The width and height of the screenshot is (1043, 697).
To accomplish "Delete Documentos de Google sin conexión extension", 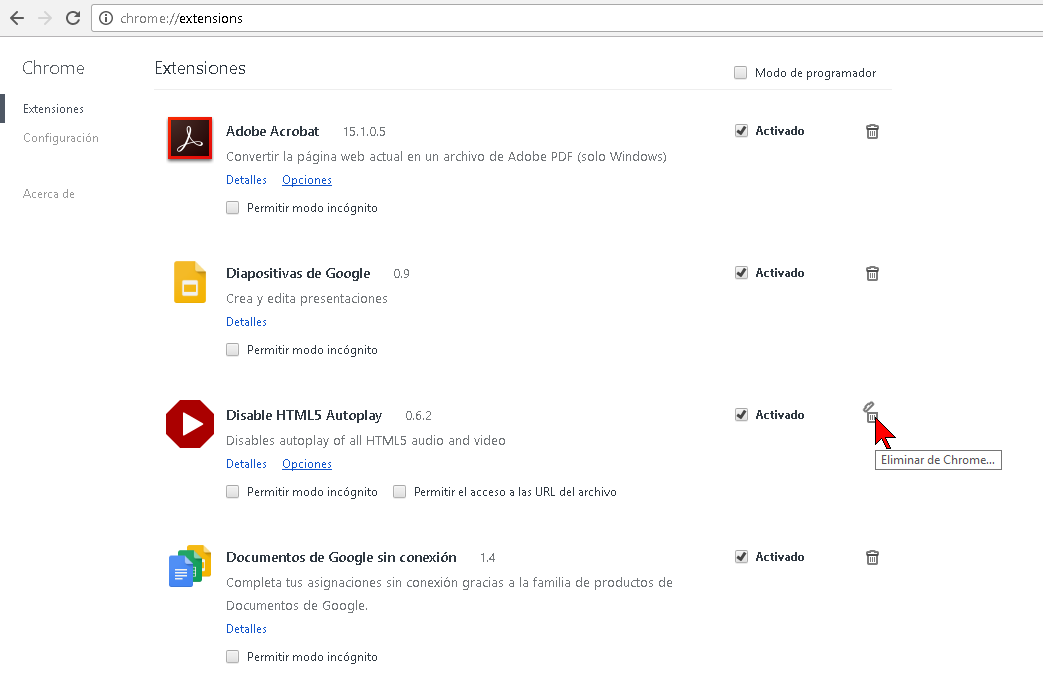I will 872,557.
